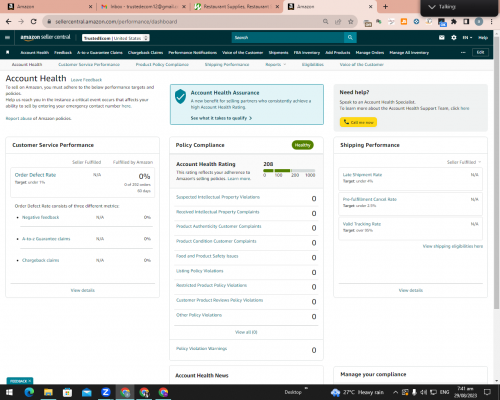
Task: Expand the Reports dropdown in sub-navigation
Action: pyautogui.click(x=276, y=64)
